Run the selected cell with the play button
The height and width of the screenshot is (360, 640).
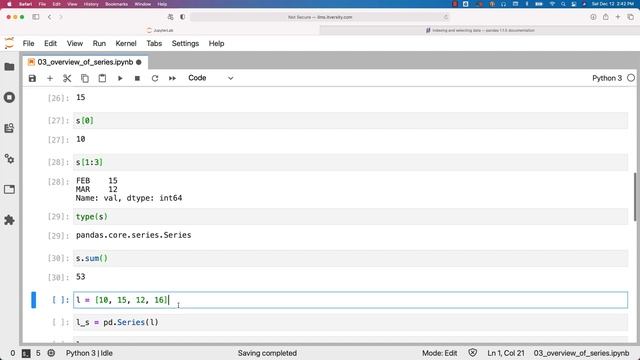point(120,78)
